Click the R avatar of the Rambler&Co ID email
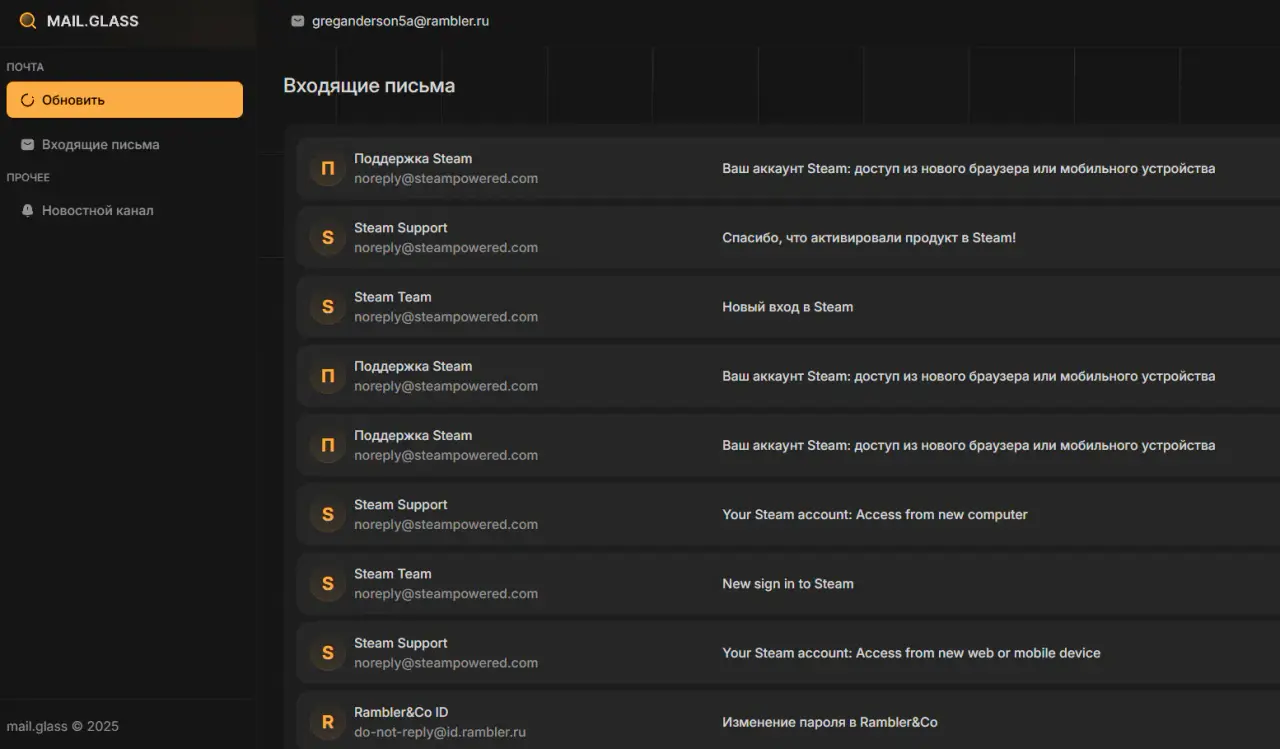This screenshot has height=749, width=1280. [327, 722]
